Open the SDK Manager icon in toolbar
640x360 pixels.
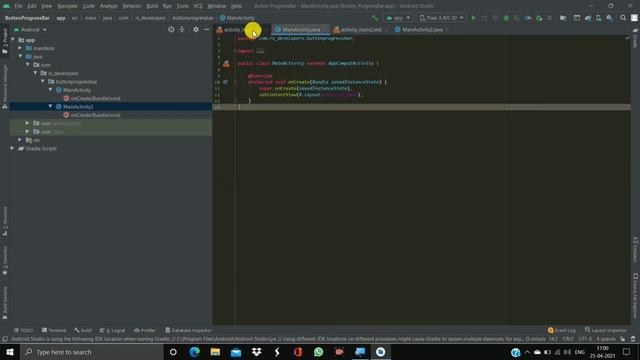pyautogui.click(x=609, y=18)
